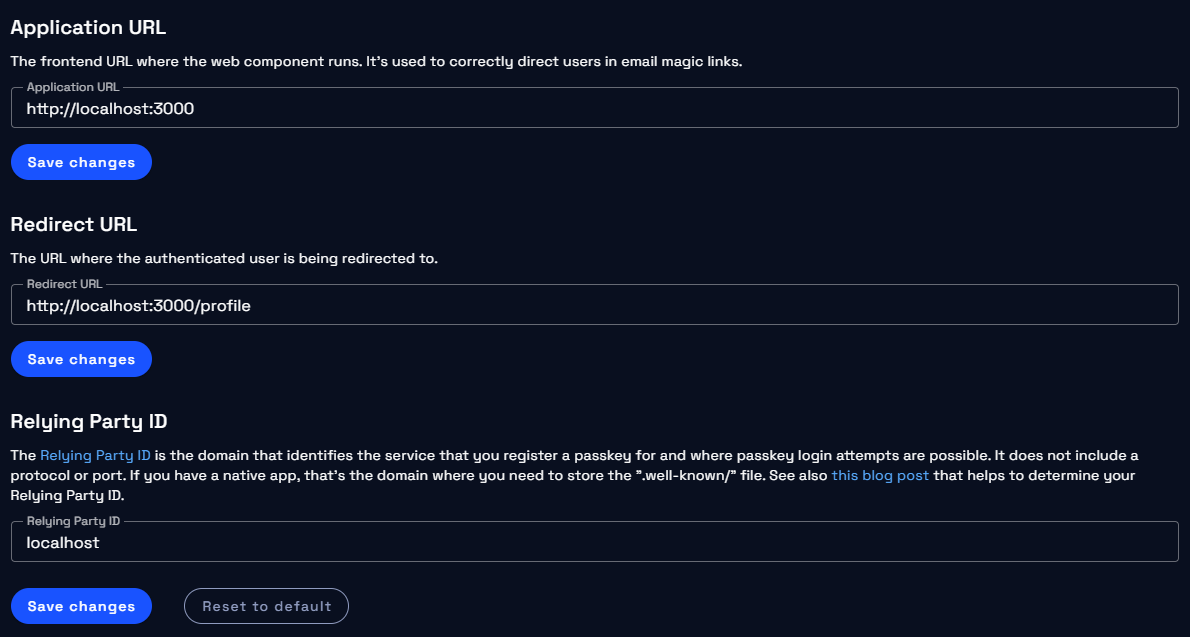The height and width of the screenshot is (637, 1190).
Task: Click the authenticated user redirect description
Action: pos(224,258)
